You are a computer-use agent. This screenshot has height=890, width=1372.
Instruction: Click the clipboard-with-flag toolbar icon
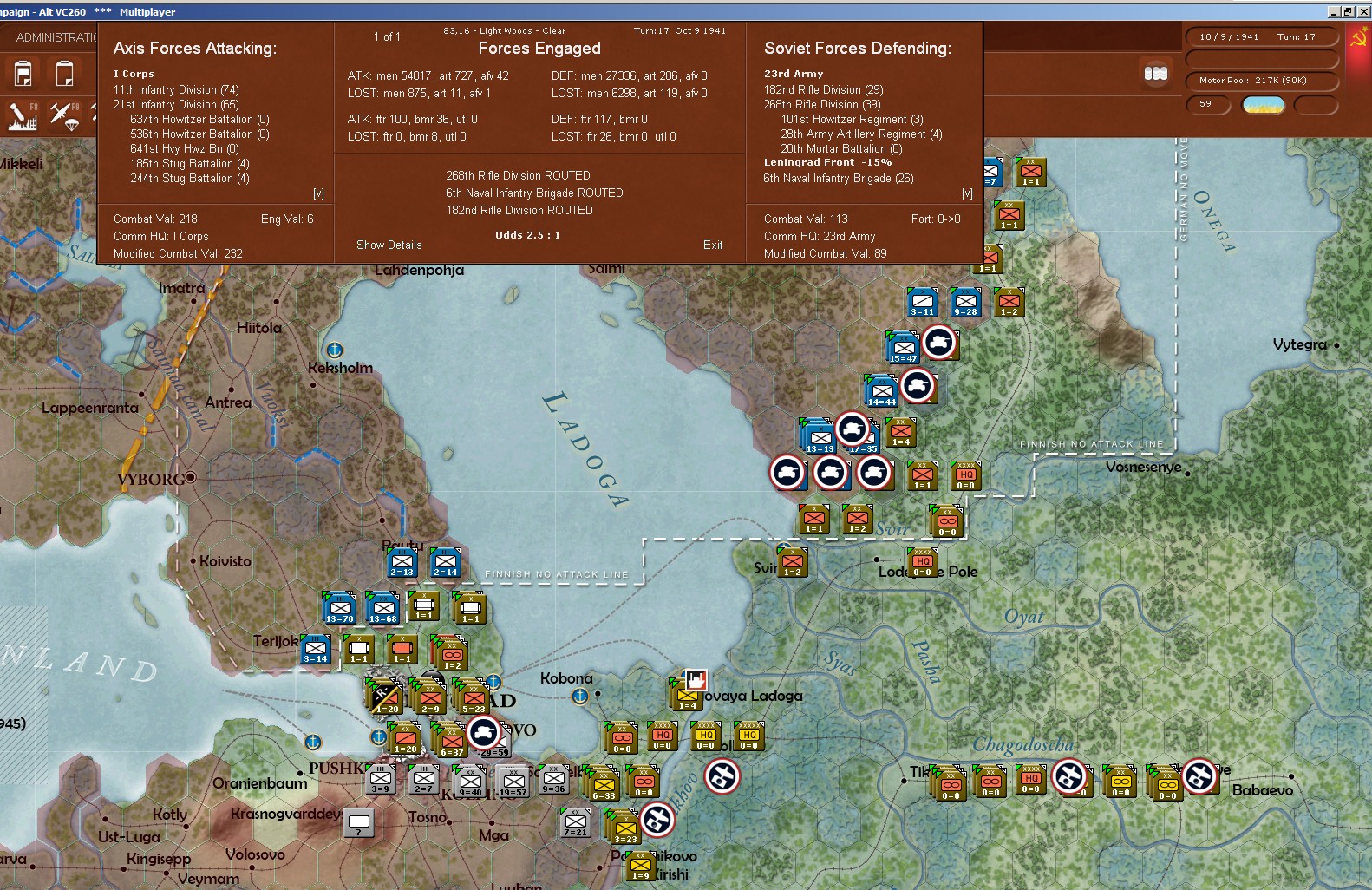[23, 73]
